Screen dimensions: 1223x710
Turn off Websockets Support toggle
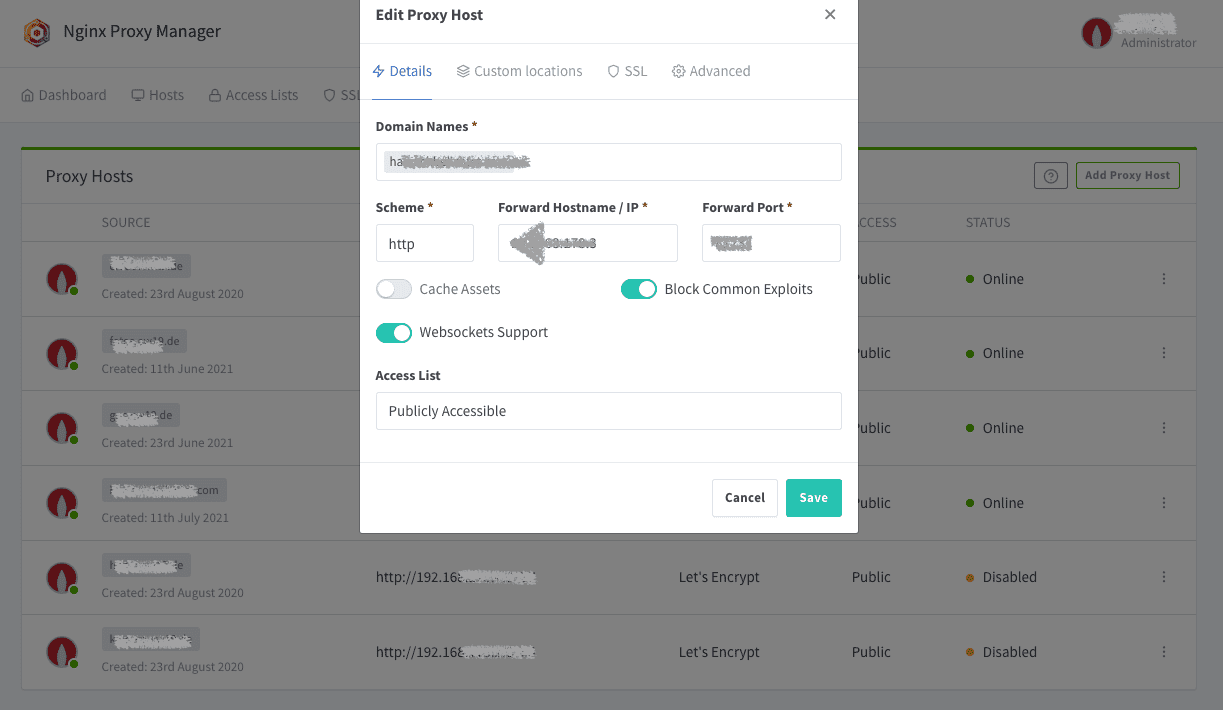click(x=394, y=332)
